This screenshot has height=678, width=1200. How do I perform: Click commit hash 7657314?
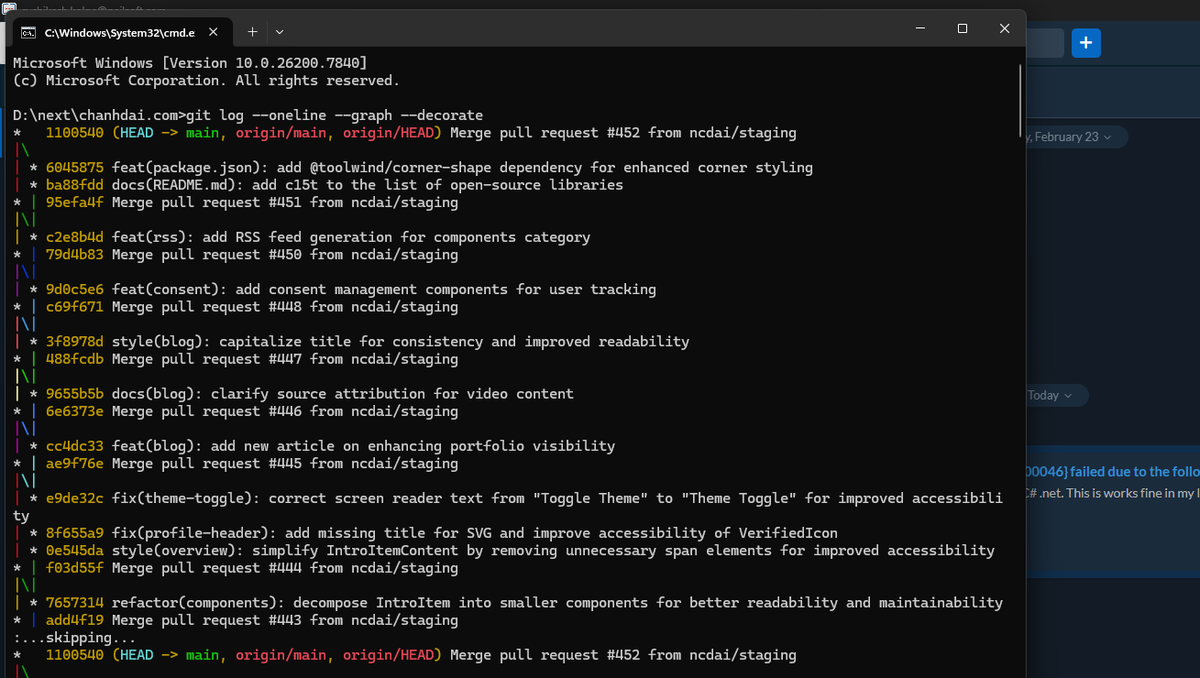click(x=74, y=603)
